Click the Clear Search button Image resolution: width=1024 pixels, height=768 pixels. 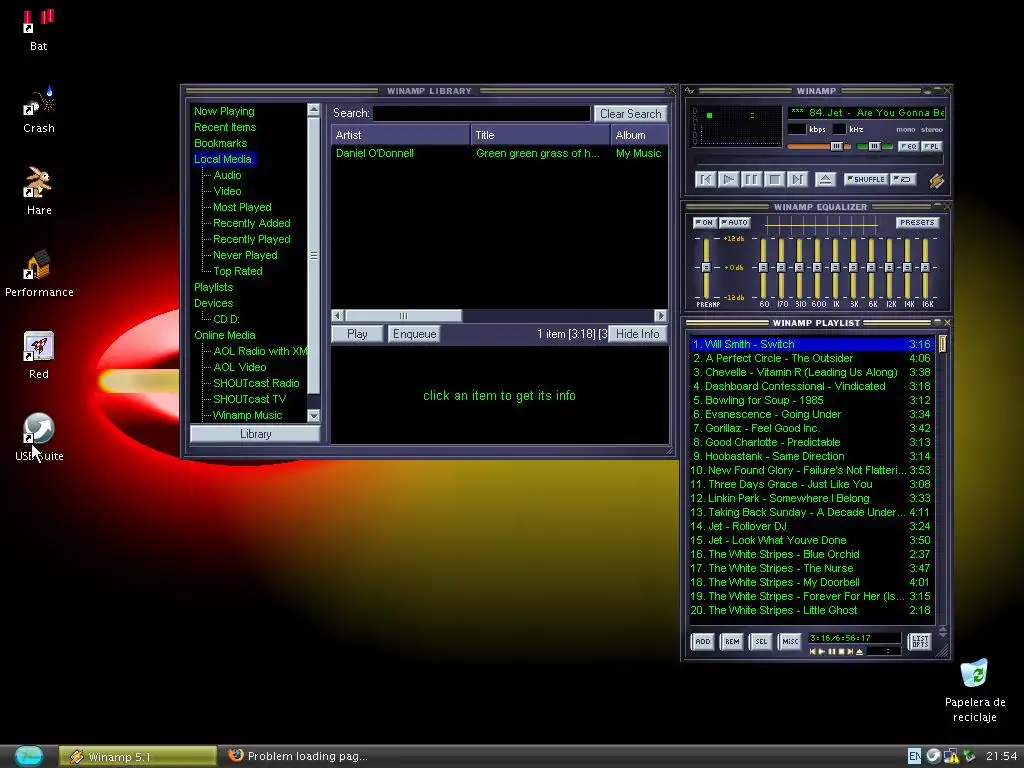pos(630,114)
